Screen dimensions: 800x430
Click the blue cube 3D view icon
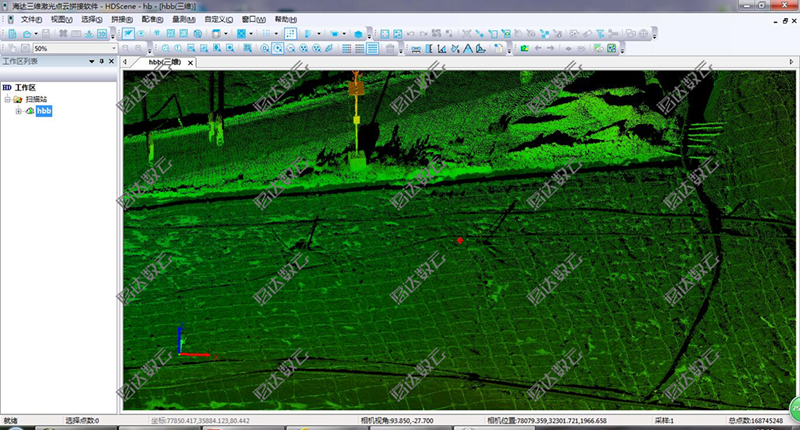click(x=358, y=34)
